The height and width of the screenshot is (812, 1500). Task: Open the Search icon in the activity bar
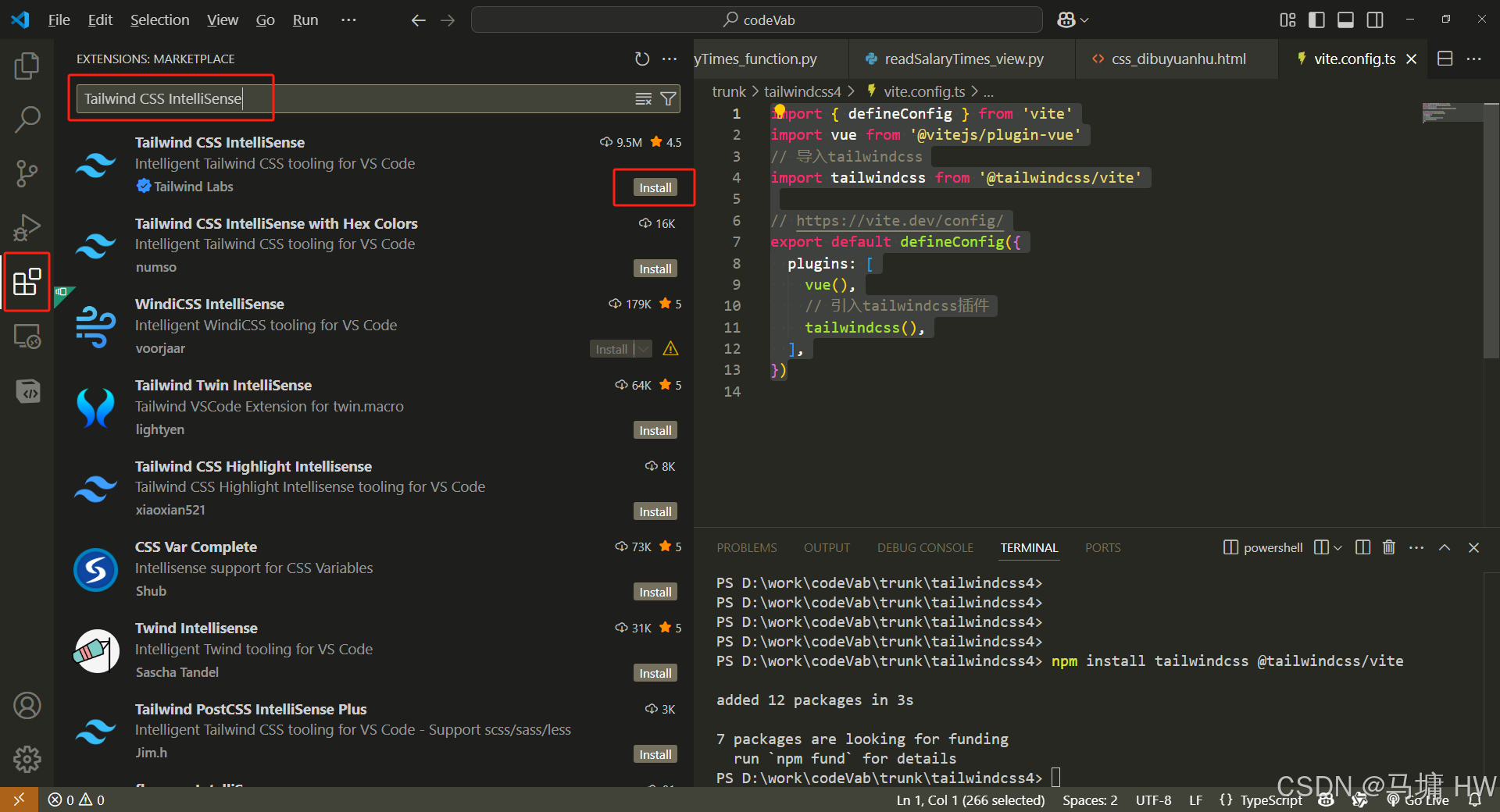tap(27, 119)
